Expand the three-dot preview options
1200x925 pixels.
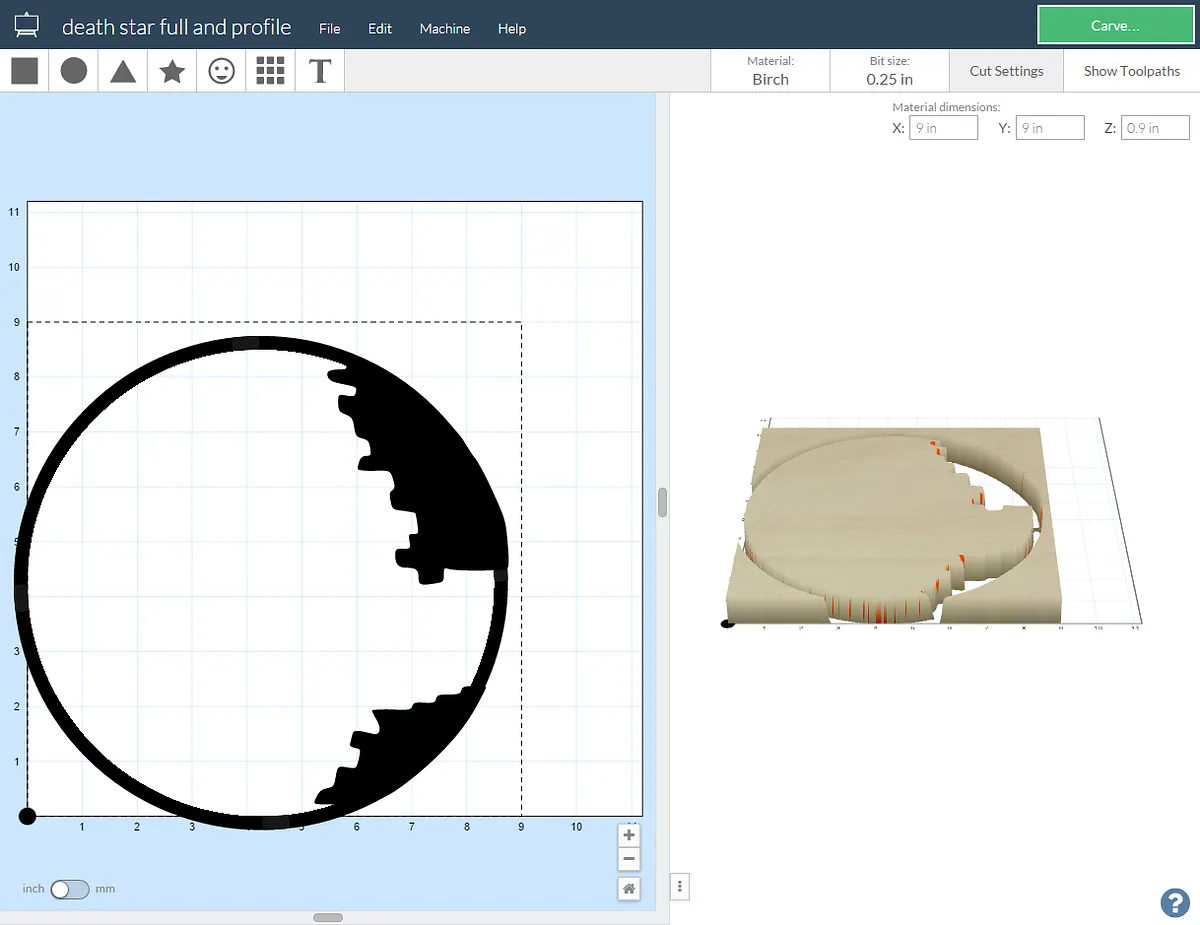680,886
